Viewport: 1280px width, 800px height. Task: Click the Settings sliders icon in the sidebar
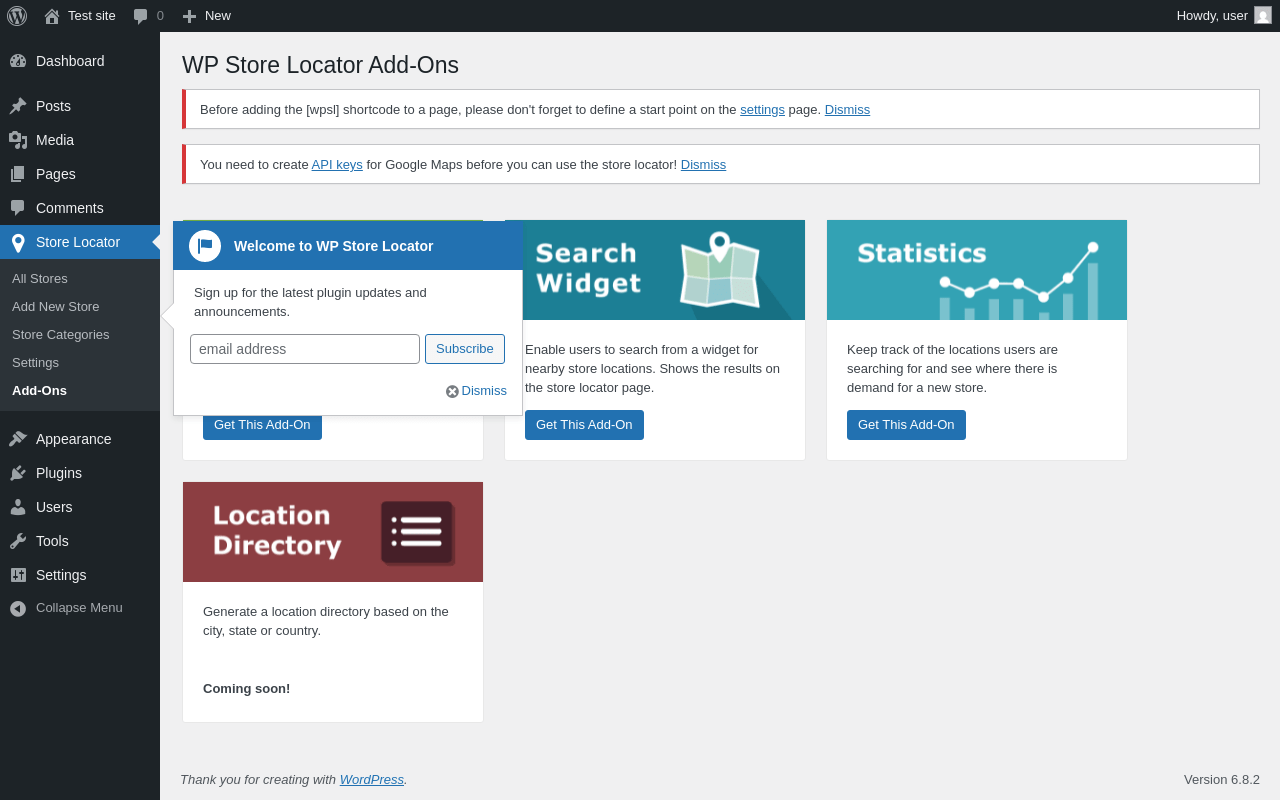(18, 575)
